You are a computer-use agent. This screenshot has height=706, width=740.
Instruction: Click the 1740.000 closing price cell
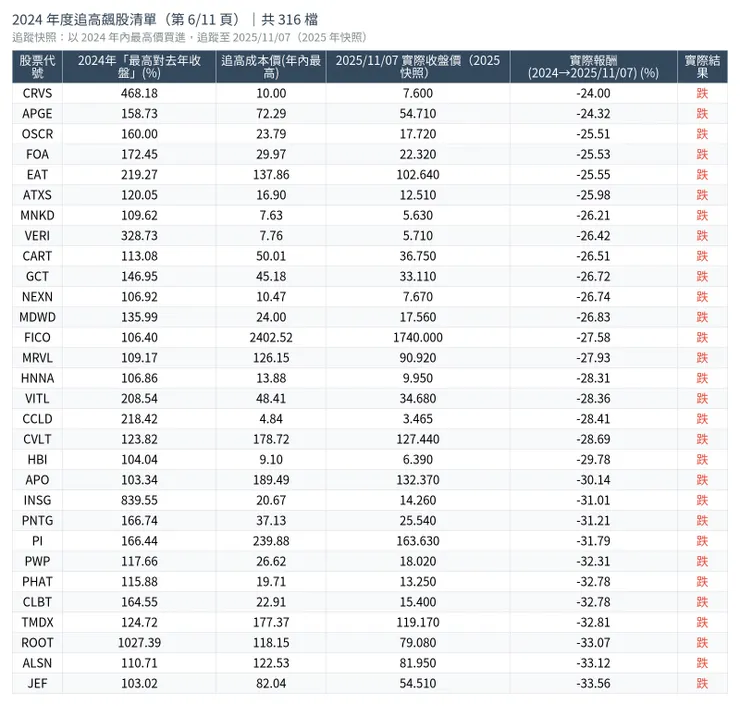click(418, 337)
